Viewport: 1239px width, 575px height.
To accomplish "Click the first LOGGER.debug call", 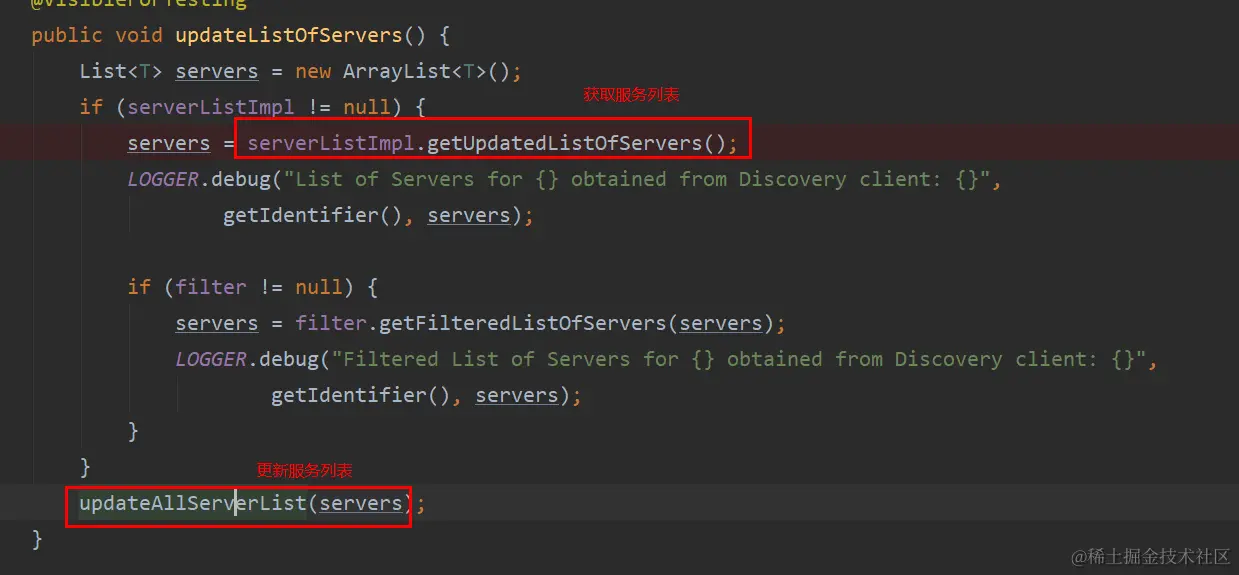I will (x=199, y=179).
